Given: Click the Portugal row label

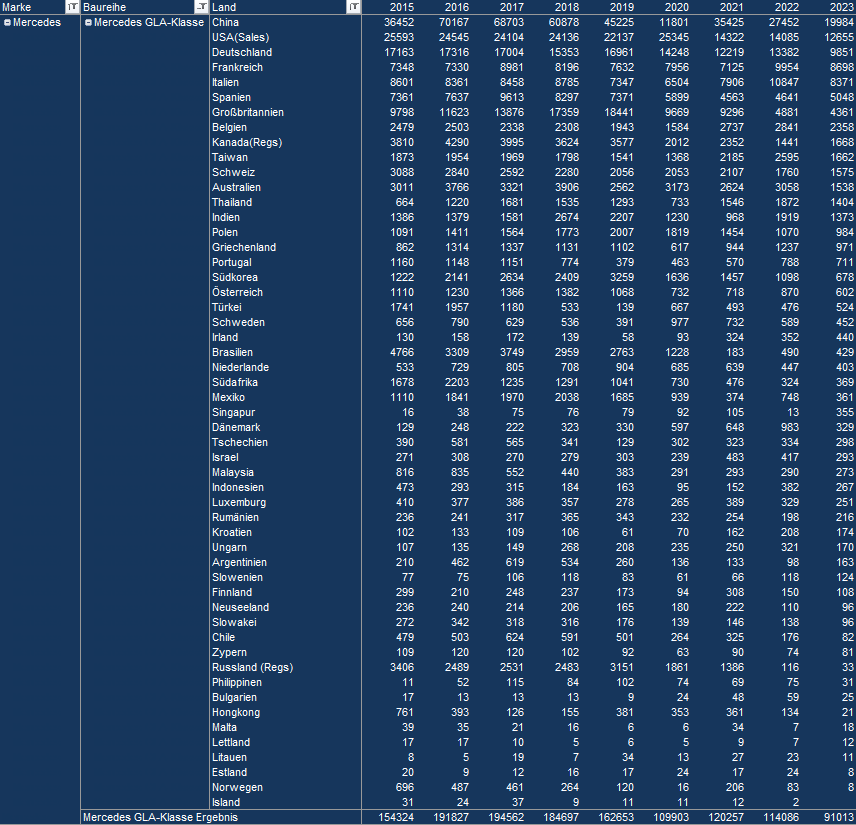Looking at the screenshot, I should pyautogui.click(x=232, y=263).
